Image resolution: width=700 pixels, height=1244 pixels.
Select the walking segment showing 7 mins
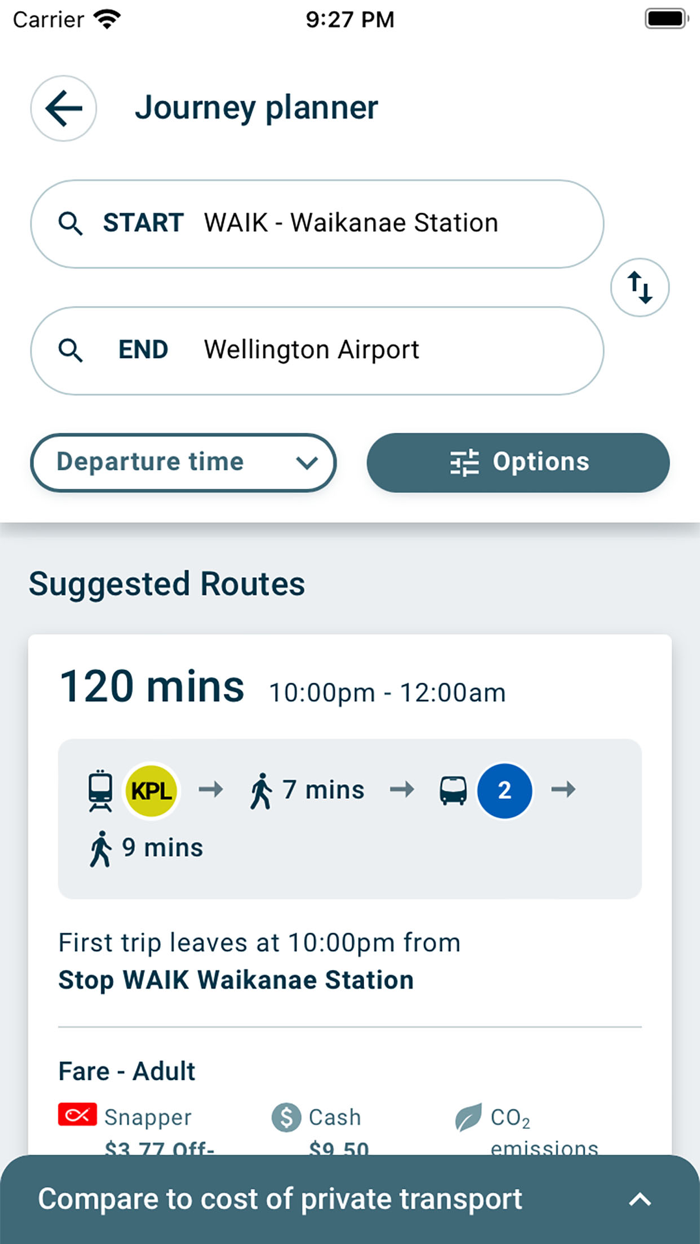coord(306,790)
